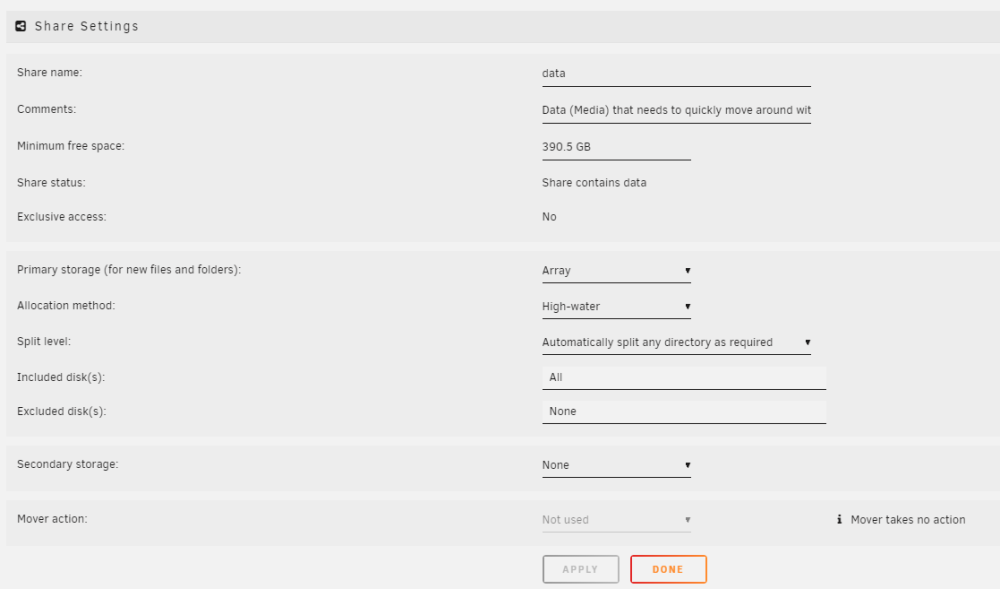Image resolution: width=1000 pixels, height=589 pixels.
Task: Open the Secondary storage dropdown showing None
Action: coord(616,465)
